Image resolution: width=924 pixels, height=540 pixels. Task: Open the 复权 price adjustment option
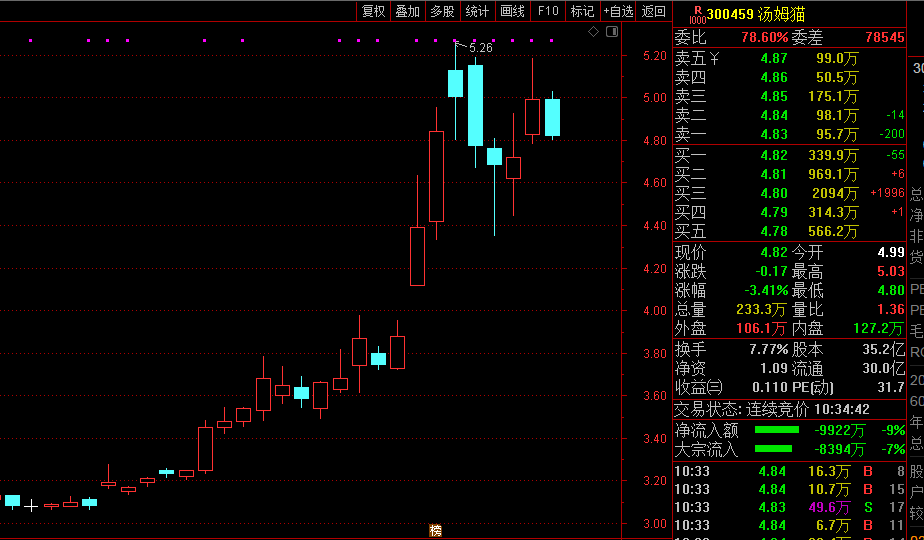pyautogui.click(x=373, y=11)
